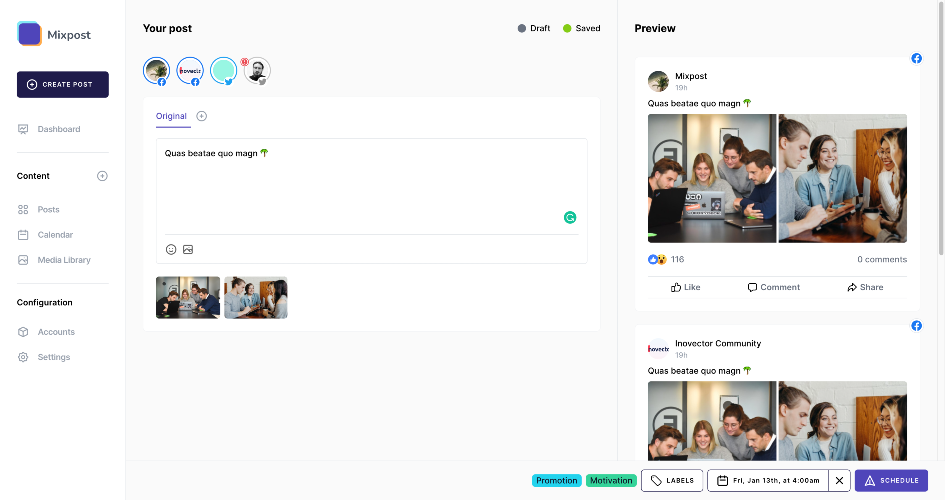Screen dimensions: 945x500
Task: Select the Original version tab
Action: click(x=171, y=116)
